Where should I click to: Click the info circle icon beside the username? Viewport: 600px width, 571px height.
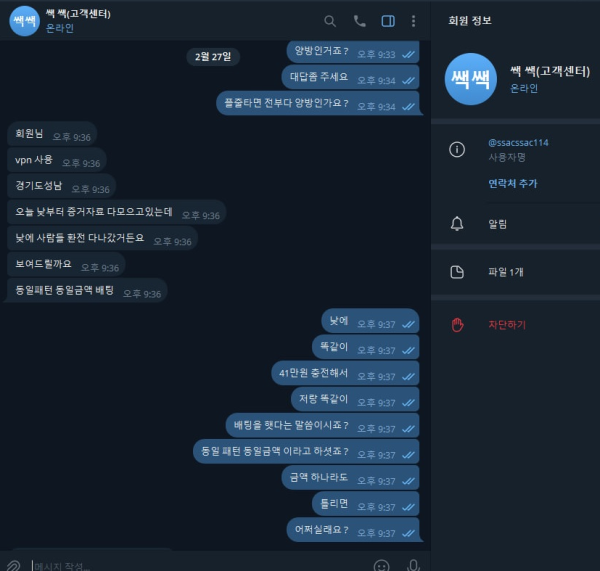457,149
